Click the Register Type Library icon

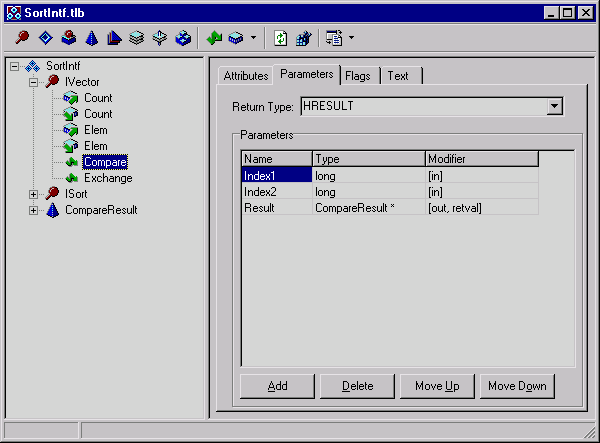point(303,39)
